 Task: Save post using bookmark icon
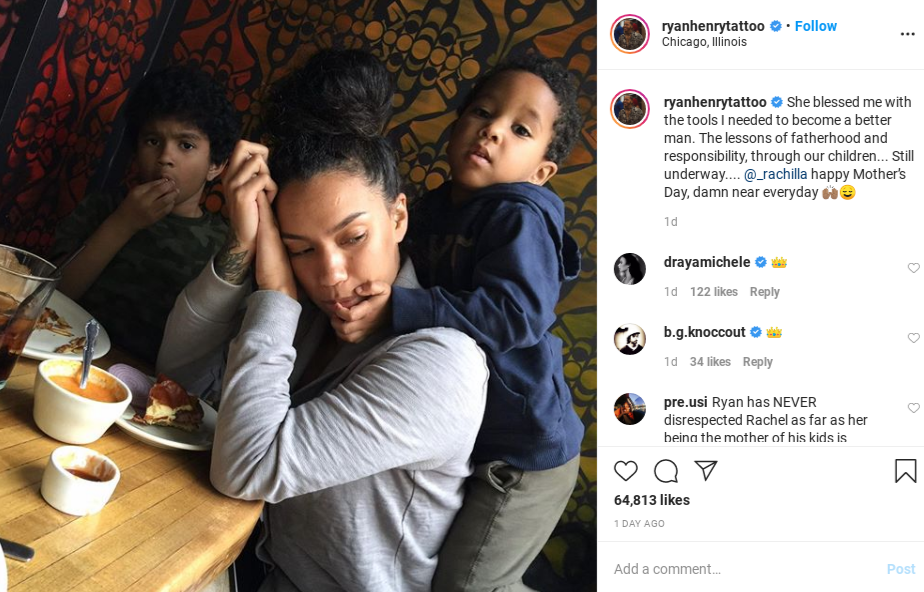click(905, 471)
